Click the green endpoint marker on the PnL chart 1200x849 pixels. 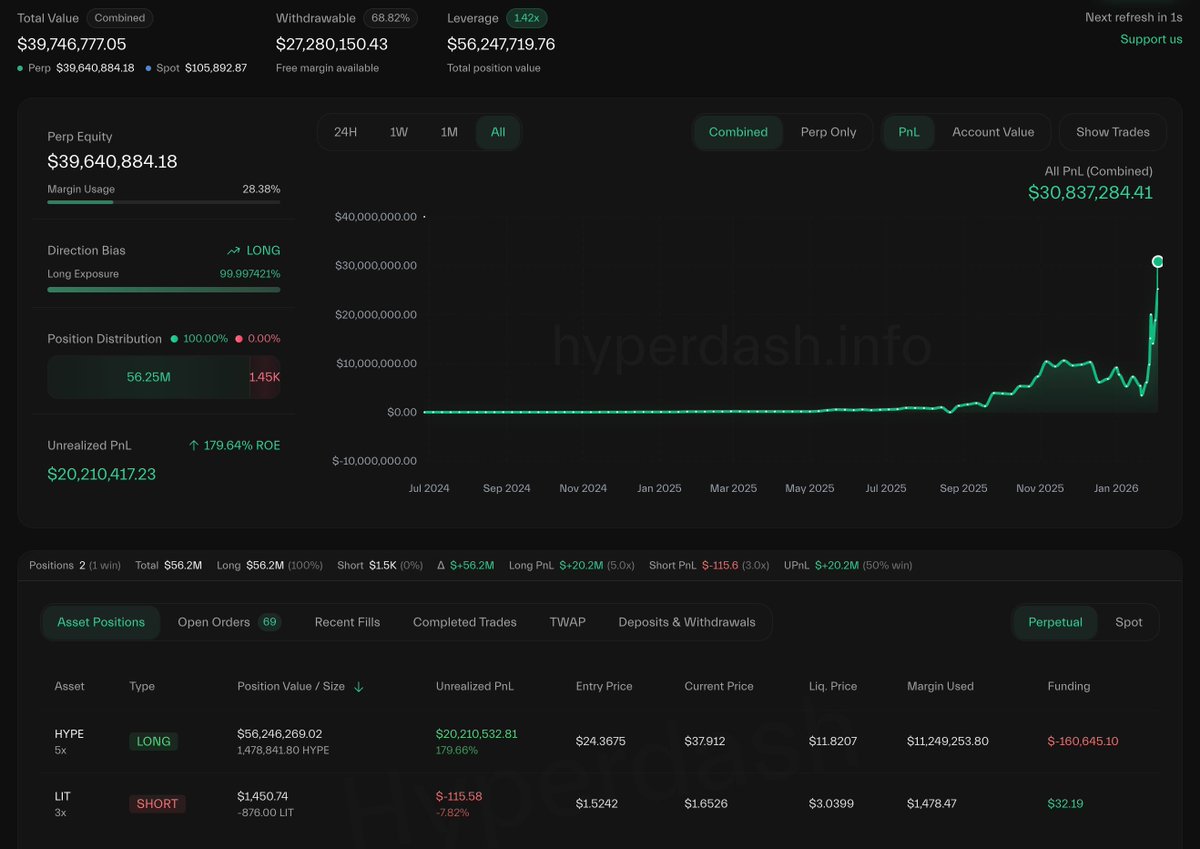[x=1157, y=262]
